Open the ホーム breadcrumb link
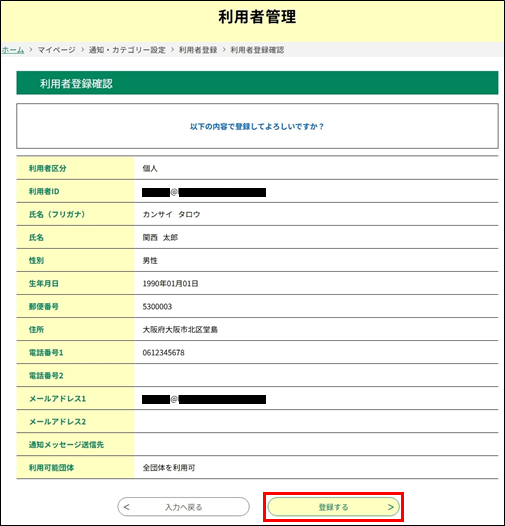Image resolution: width=505 pixels, height=526 pixels. point(13,50)
